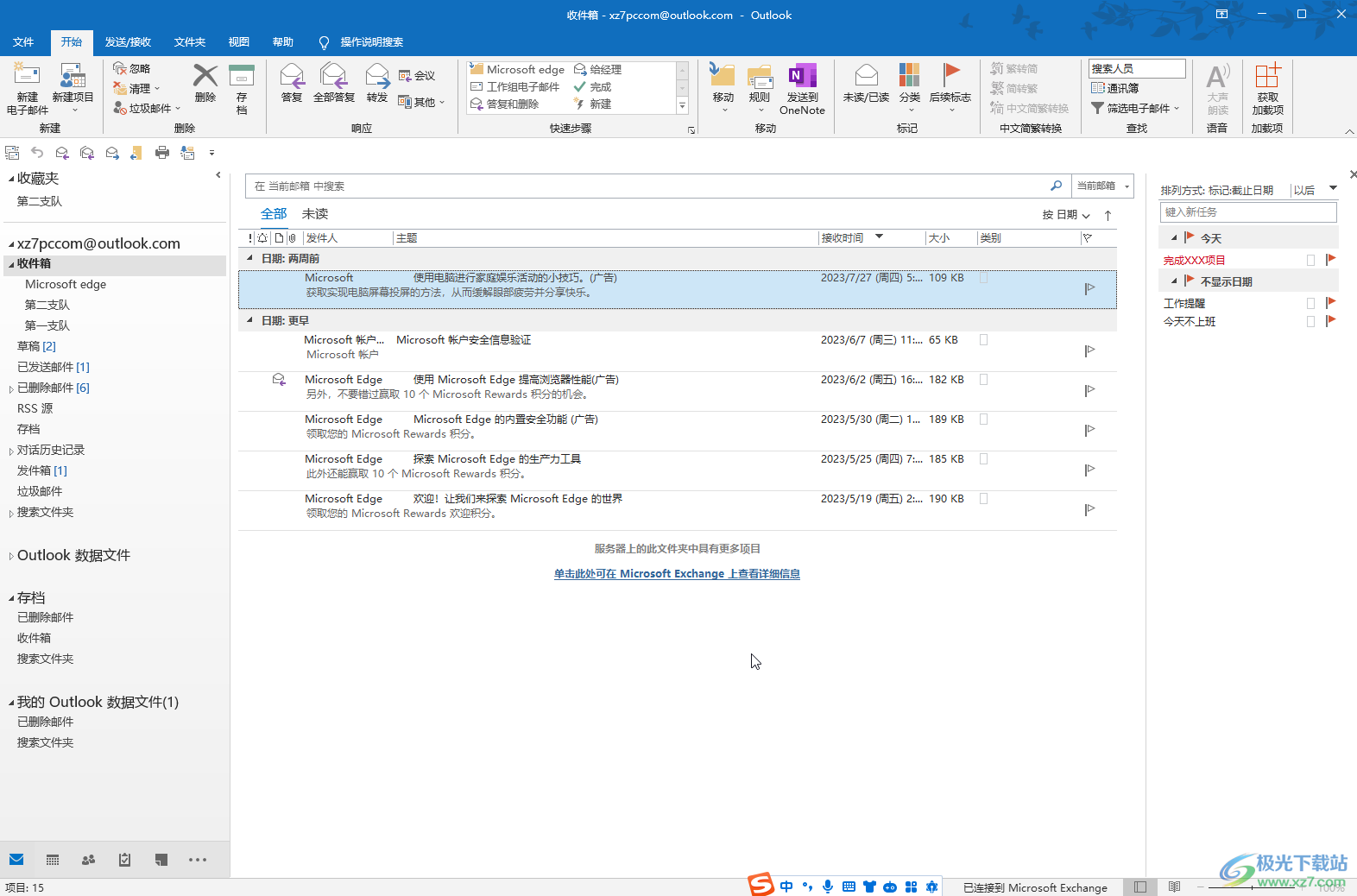Image resolution: width=1357 pixels, height=896 pixels.
Task: Flag the Microsoft 帐户安全信息验证 email
Action: pyautogui.click(x=1089, y=350)
